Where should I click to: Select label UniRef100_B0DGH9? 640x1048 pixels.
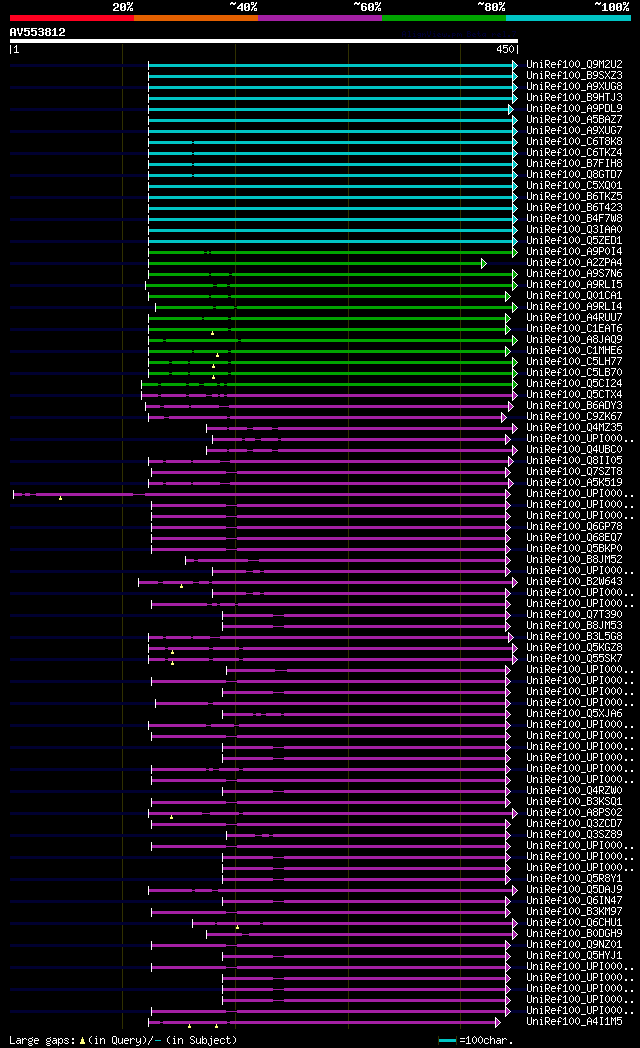[574, 934]
